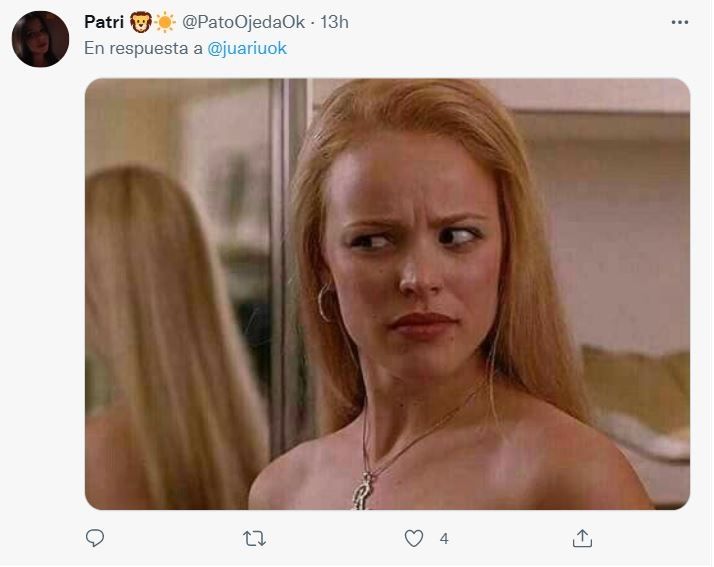Visit the @PatoOjedaOk handle
This screenshot has width=714, height=567.
point(243,22)
